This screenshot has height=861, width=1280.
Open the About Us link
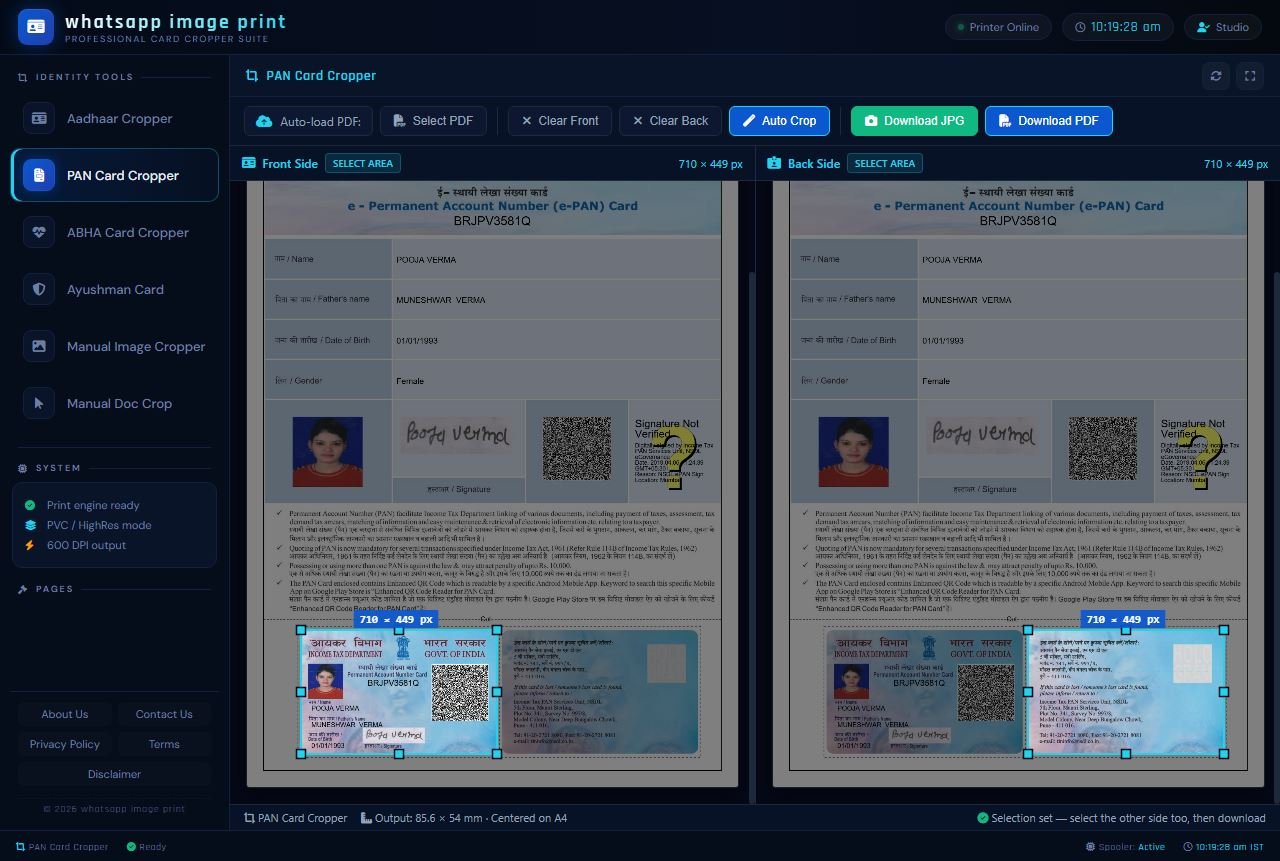click(64, 714)
